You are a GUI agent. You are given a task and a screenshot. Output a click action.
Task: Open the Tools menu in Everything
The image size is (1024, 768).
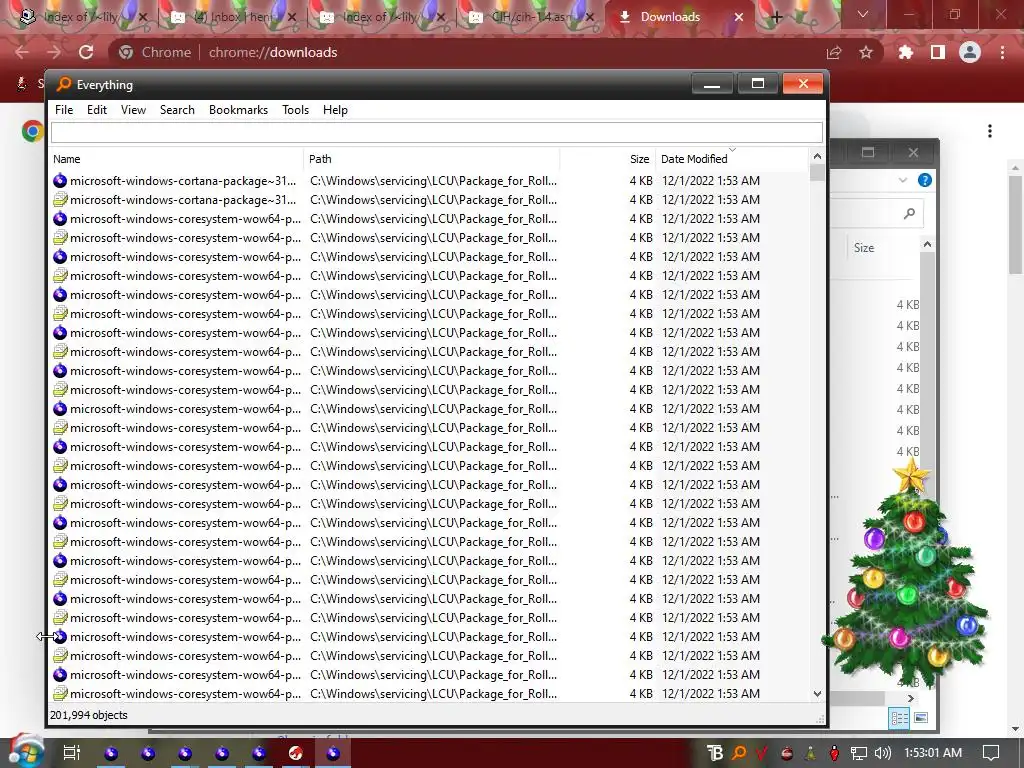295,110
